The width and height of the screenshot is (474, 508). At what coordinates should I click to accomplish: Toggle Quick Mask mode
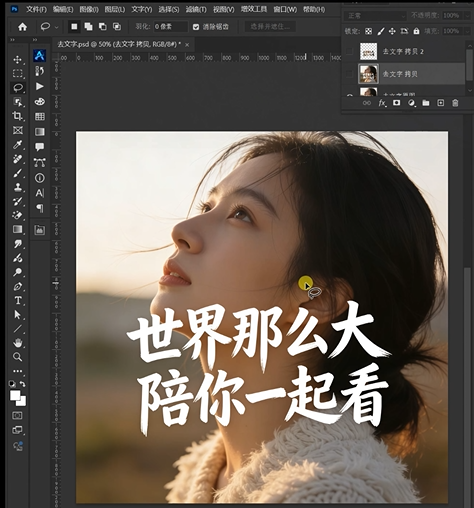(17, 415)
